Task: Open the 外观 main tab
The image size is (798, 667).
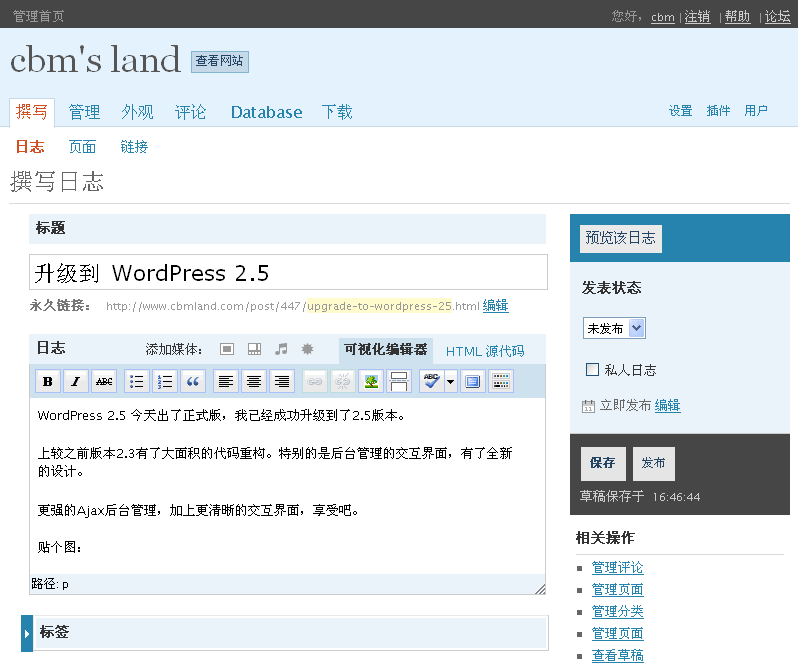Action: 137,112
